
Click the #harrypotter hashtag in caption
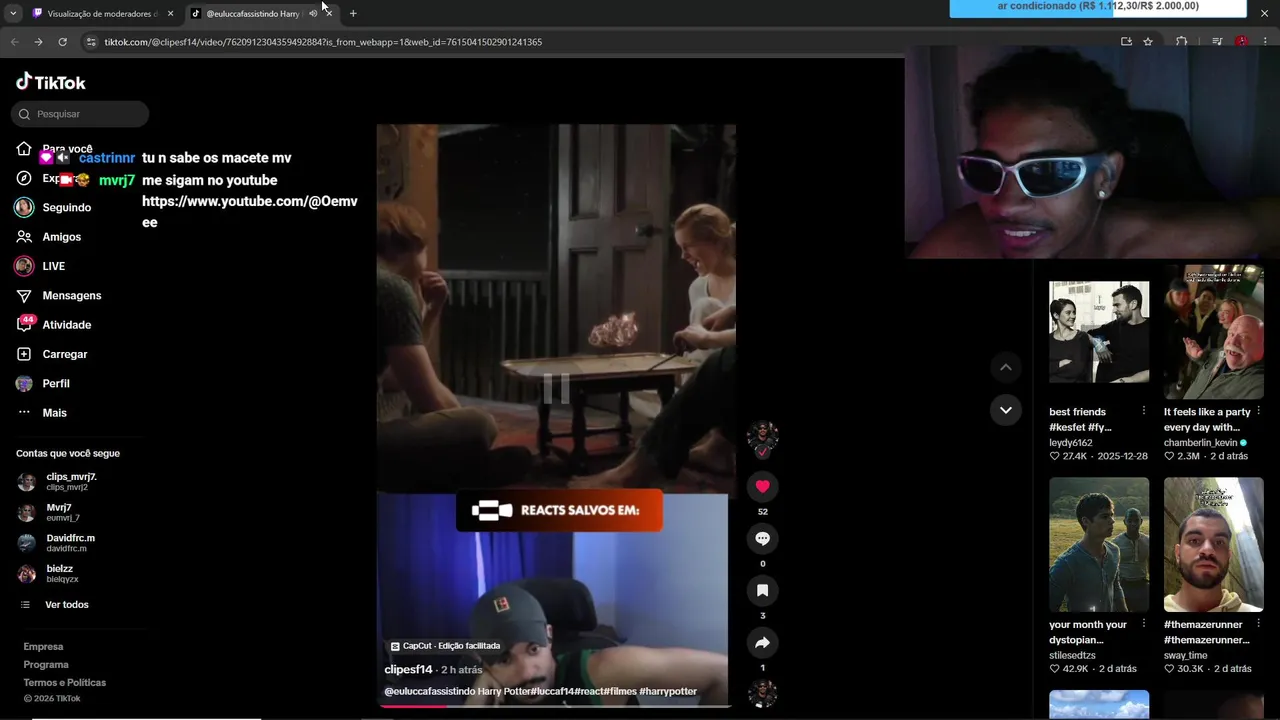[x=668, y=692]
